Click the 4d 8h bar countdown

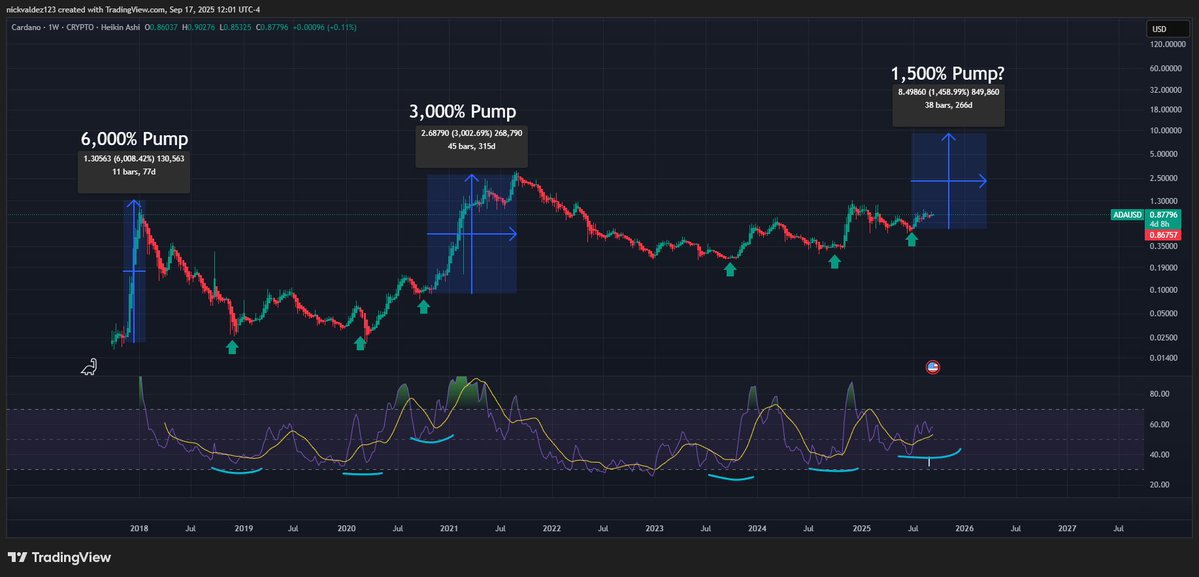click(x=1162, y=225)
